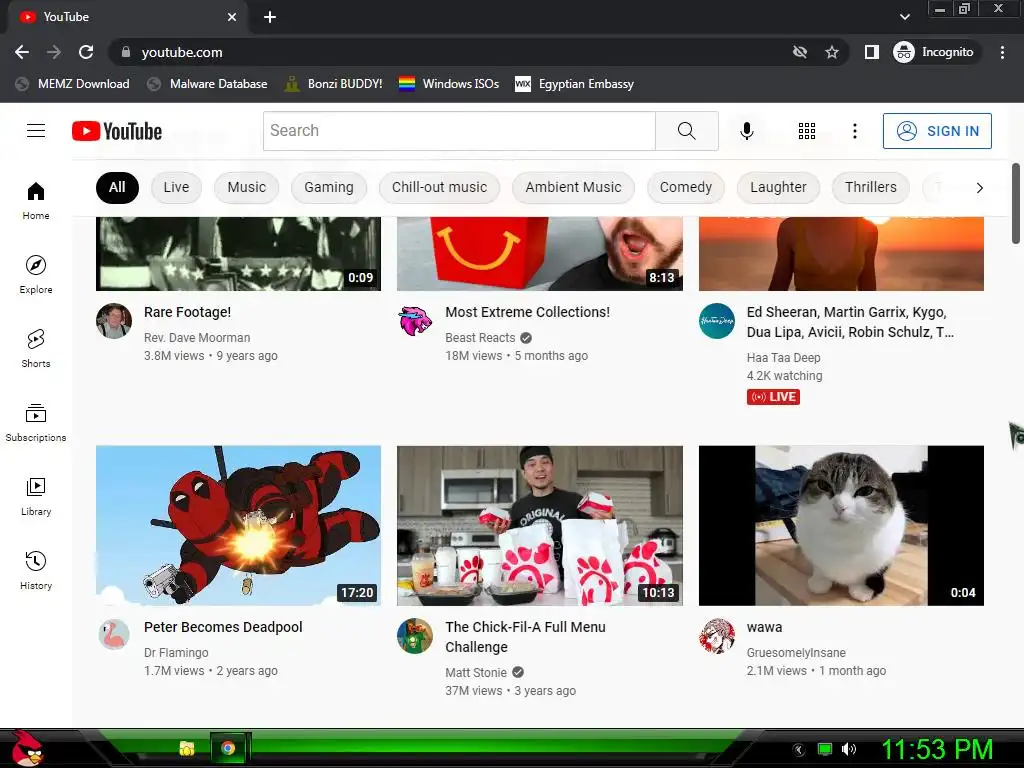Click the YouTube logo
This screenshot has width=1024, height=768.
point(117,131)
